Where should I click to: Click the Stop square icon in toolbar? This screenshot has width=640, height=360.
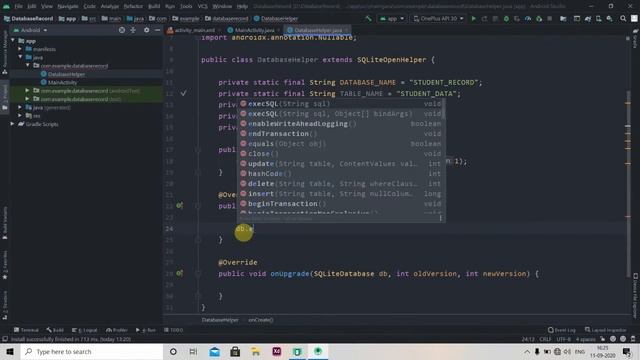tap(549, 19)
